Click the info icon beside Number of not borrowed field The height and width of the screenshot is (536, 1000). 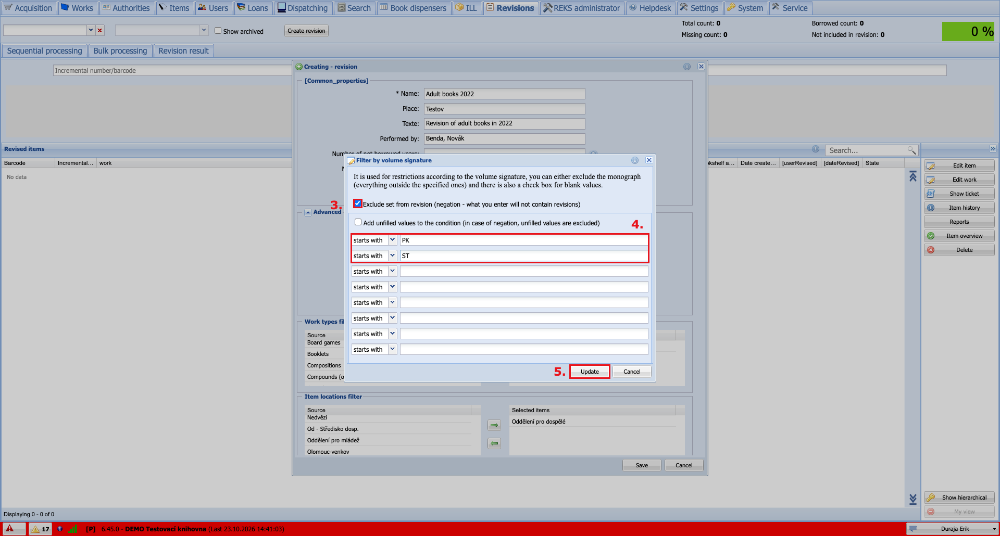pyautogui.click(x=593, y=154)
